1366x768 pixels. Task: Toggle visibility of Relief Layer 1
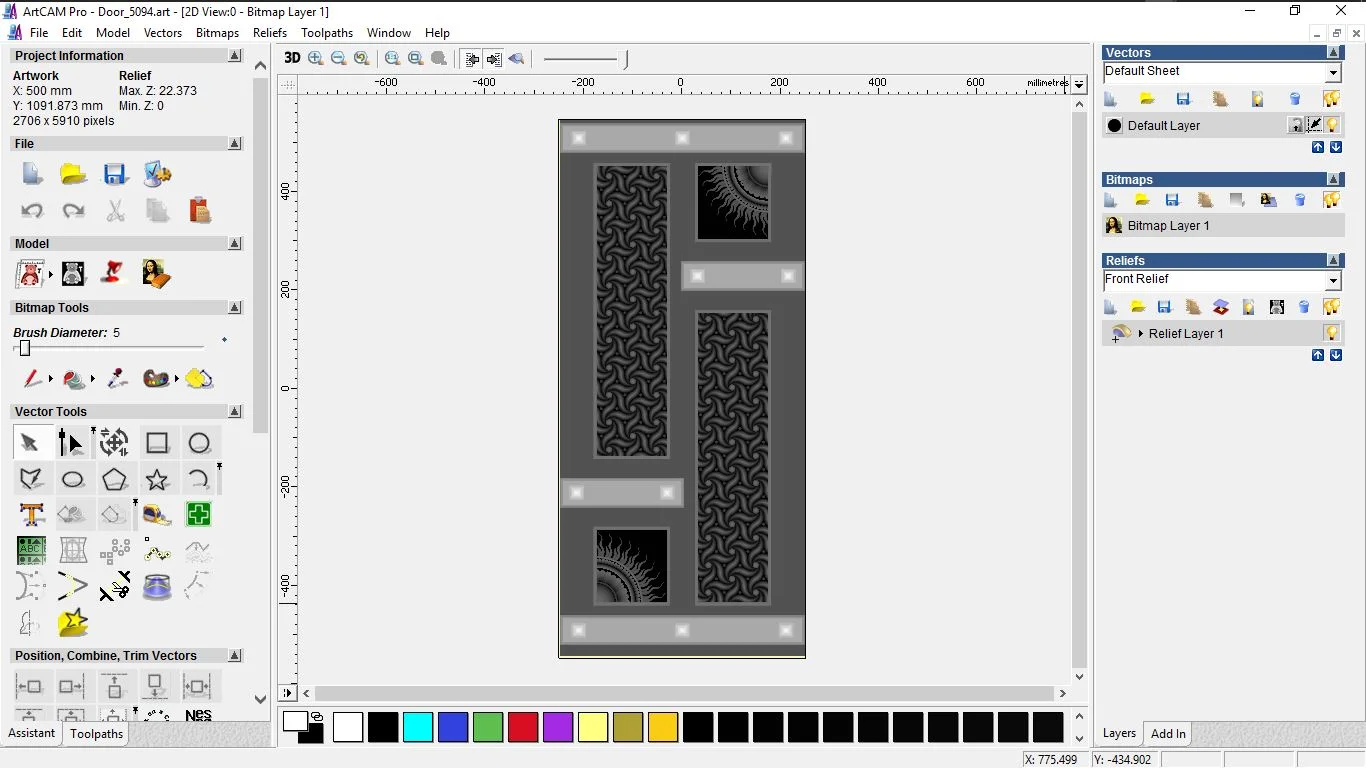(x=1331, y=333)
